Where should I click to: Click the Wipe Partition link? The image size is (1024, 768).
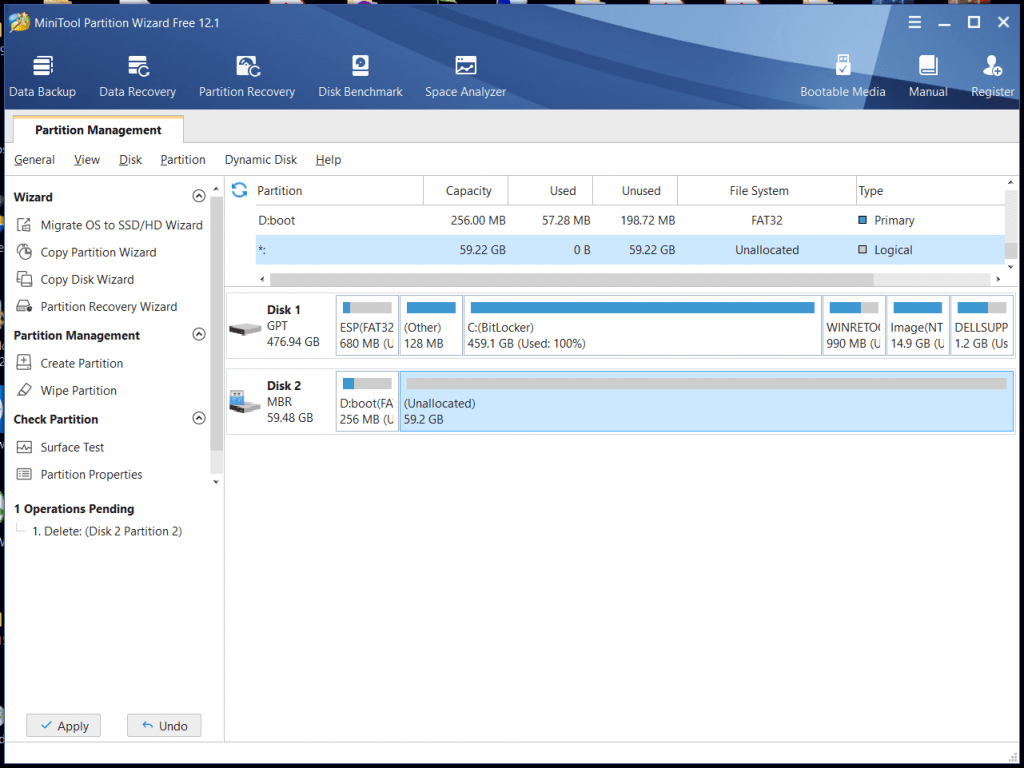(78, 391)
